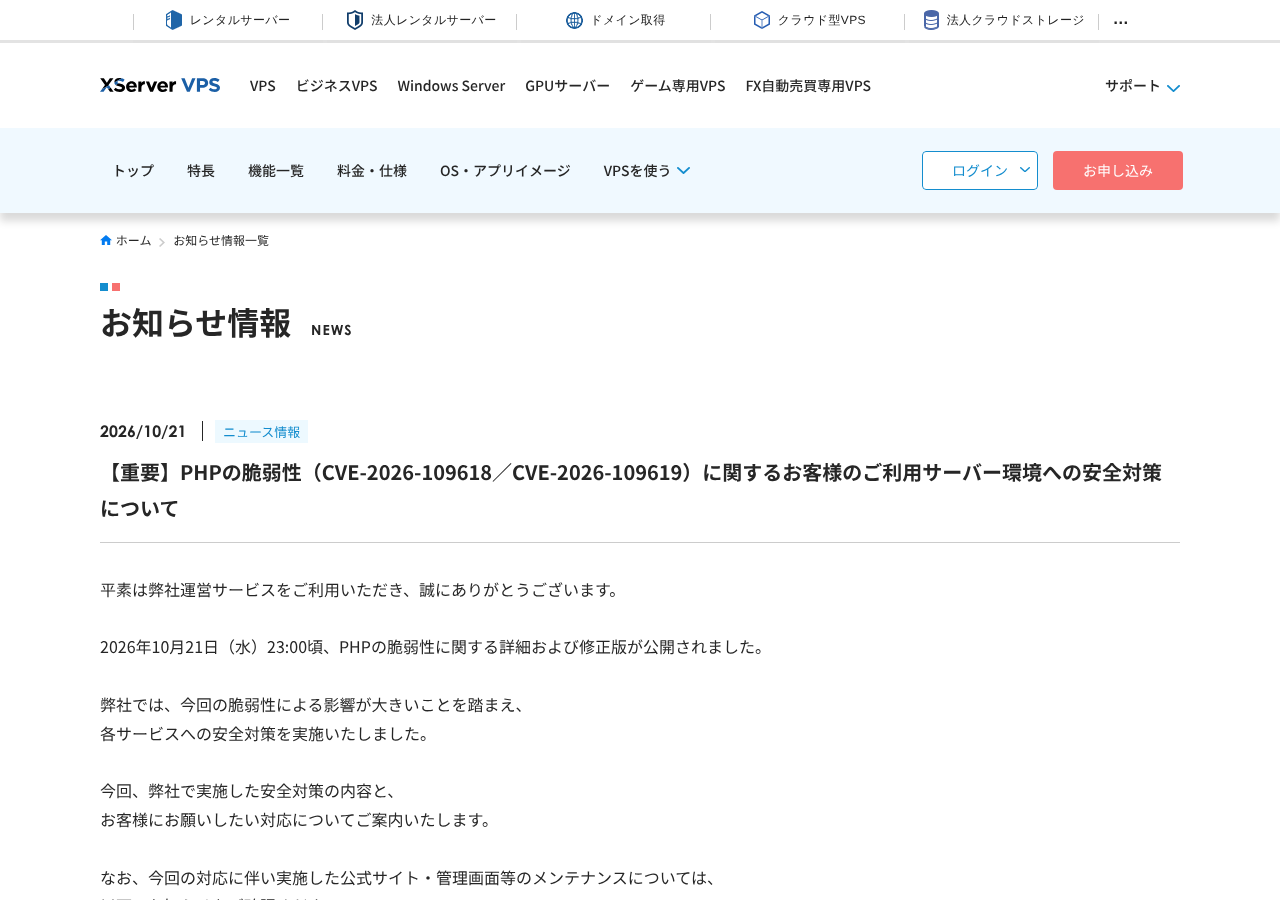Screen dimensions: 1280x900
Task: Open 法人クラウドストレージ service link
Action: (x=1004, y=20)
